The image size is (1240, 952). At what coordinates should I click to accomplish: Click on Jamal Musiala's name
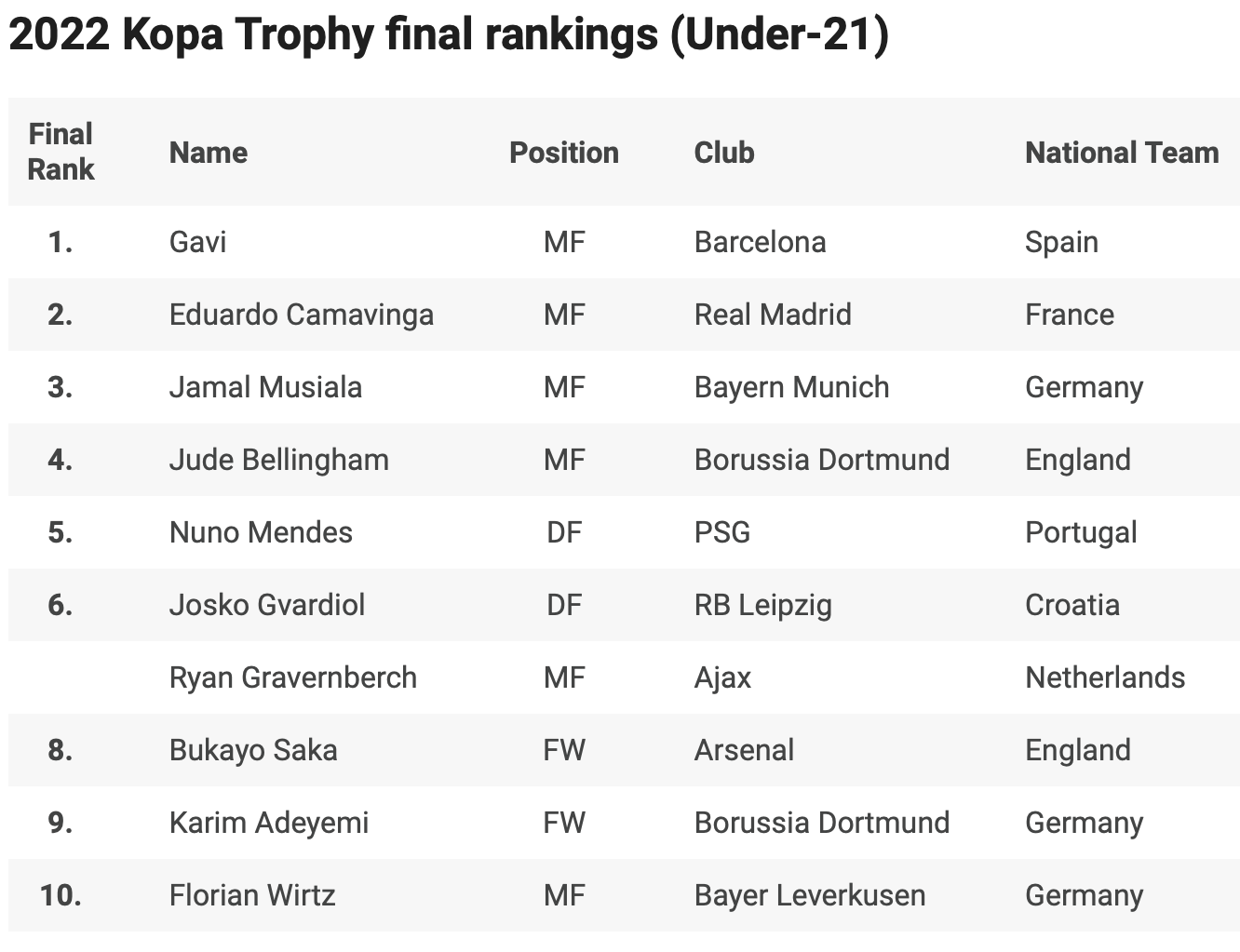coord(265,387)
